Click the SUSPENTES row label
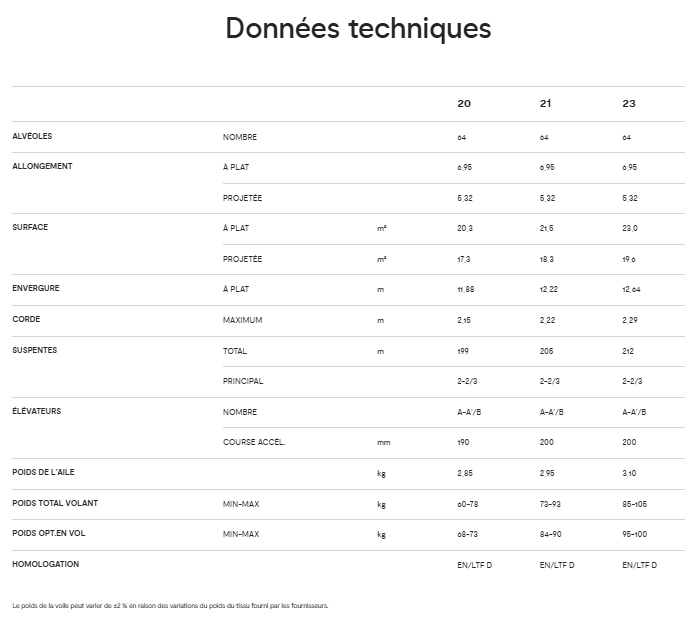This screenshot has width=685, height=624. tap(35, 350)
